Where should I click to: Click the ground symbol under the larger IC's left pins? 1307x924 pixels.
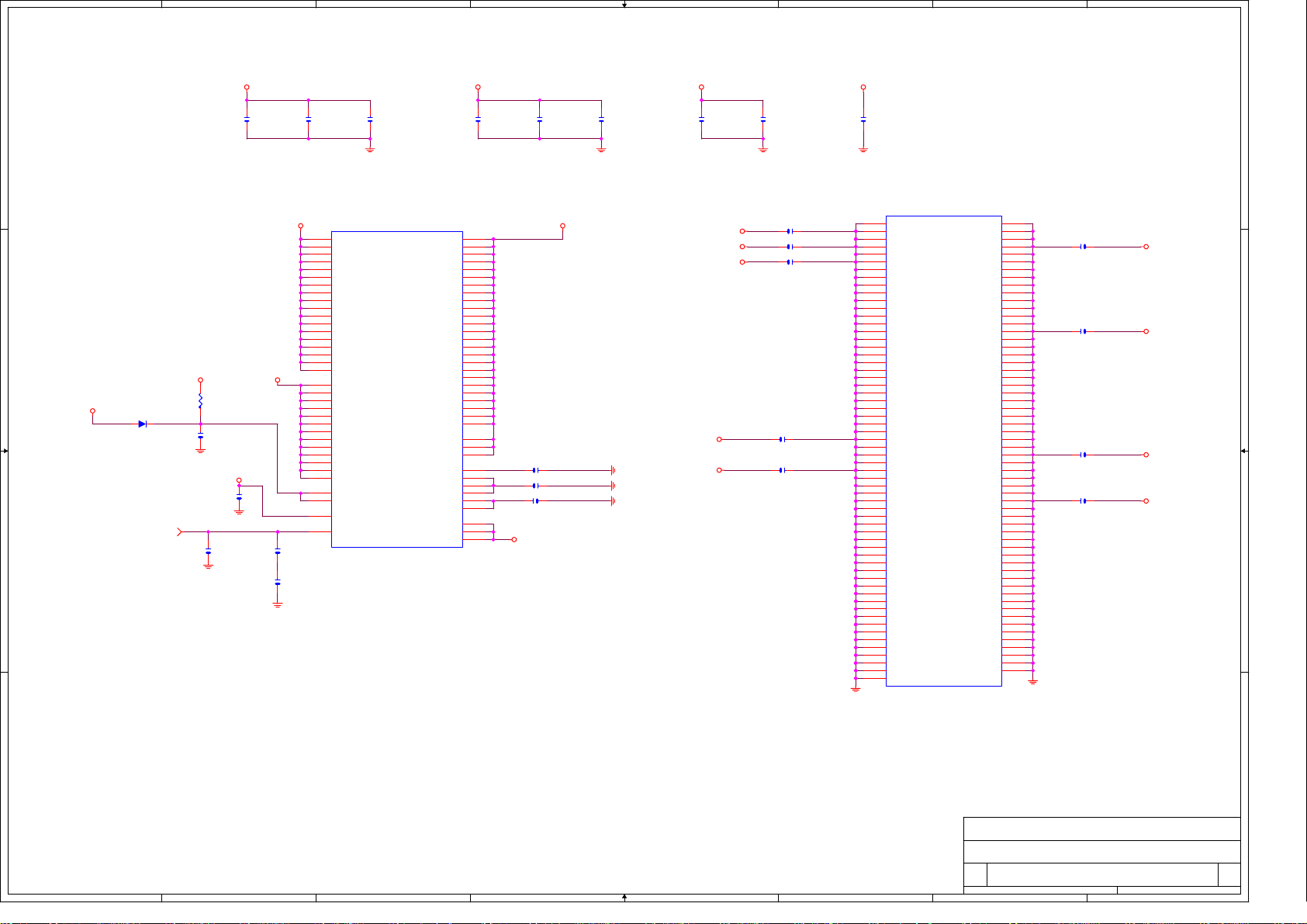856,688
